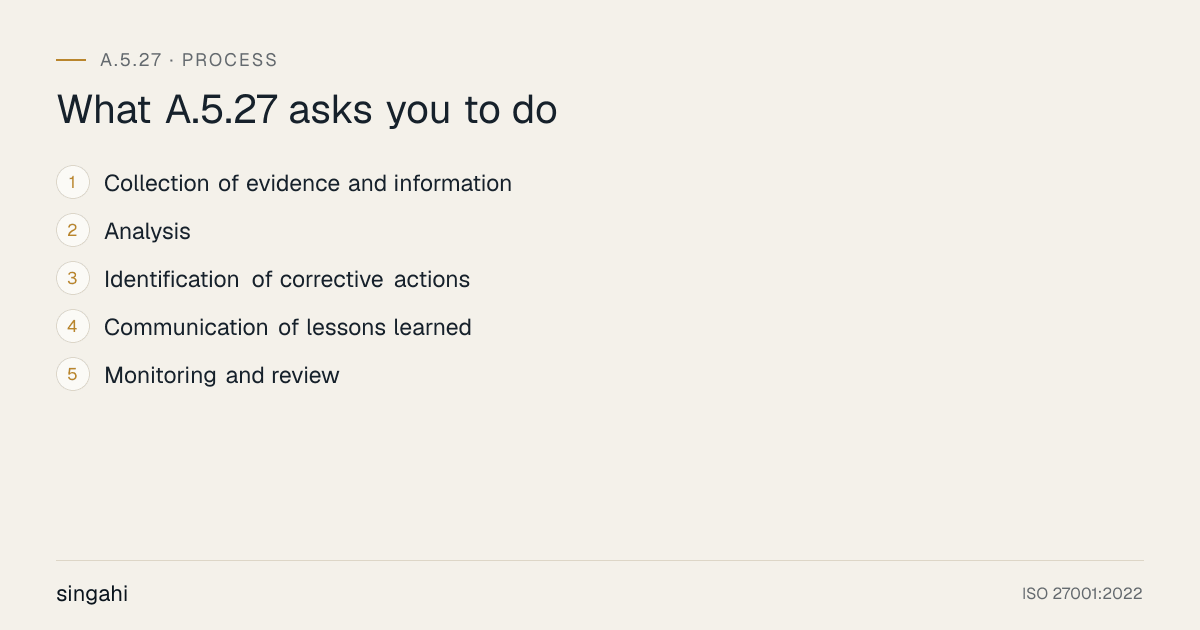1200x630 pixels.
Task: Select the 'Analysis' list item
Action: click(147, 232)
